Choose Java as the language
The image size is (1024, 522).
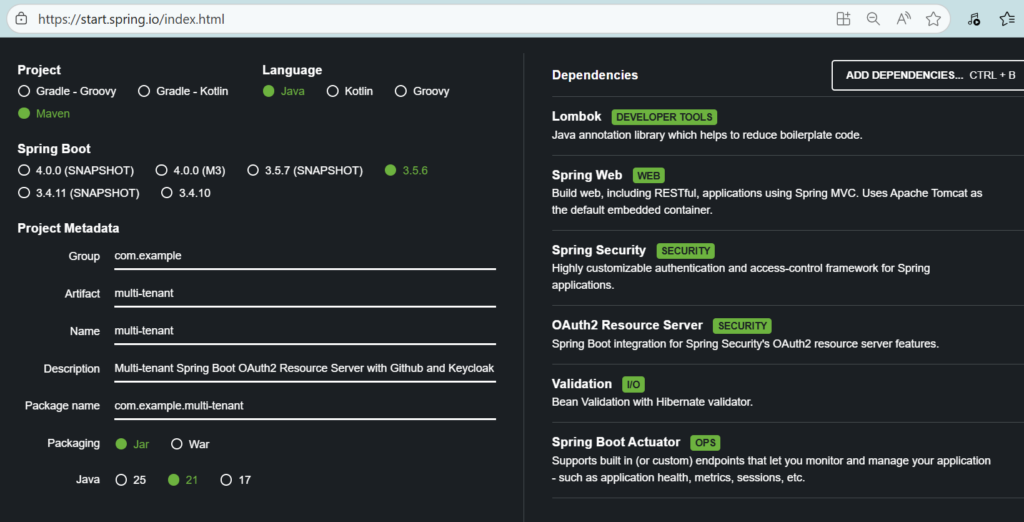[x=284, y=91]
